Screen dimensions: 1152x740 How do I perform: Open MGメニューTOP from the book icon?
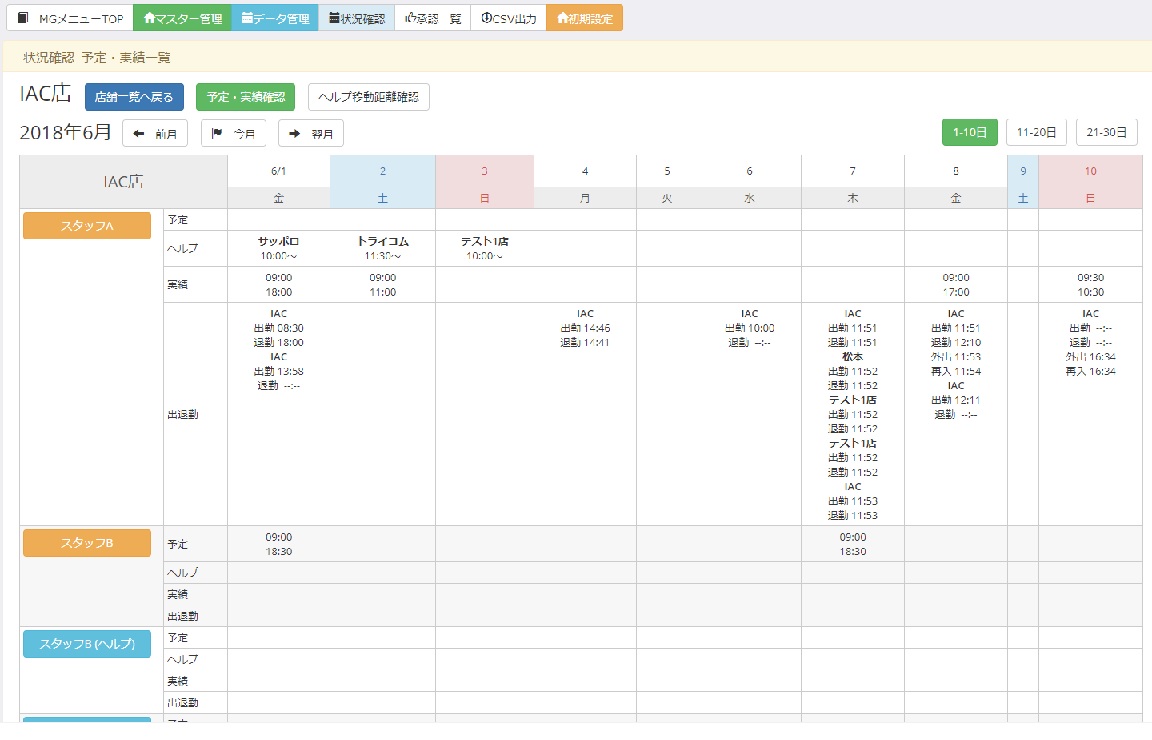pos(24,18)
